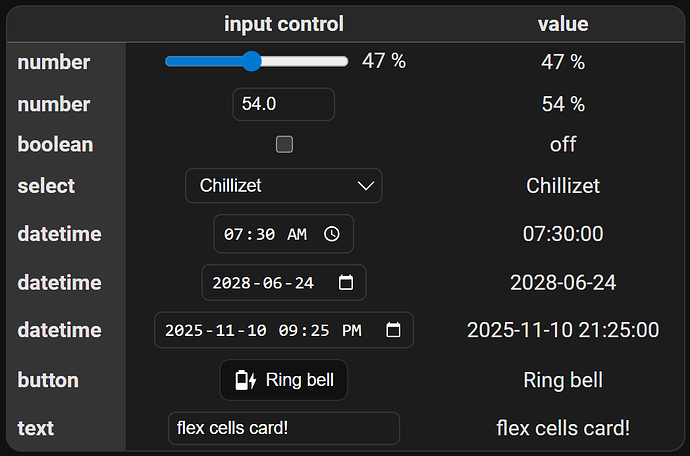The height and width of the screenshot is (456, 690).
Task: Click the dropdown chevron arrow next to Chillizet
Action: point(367,185)
